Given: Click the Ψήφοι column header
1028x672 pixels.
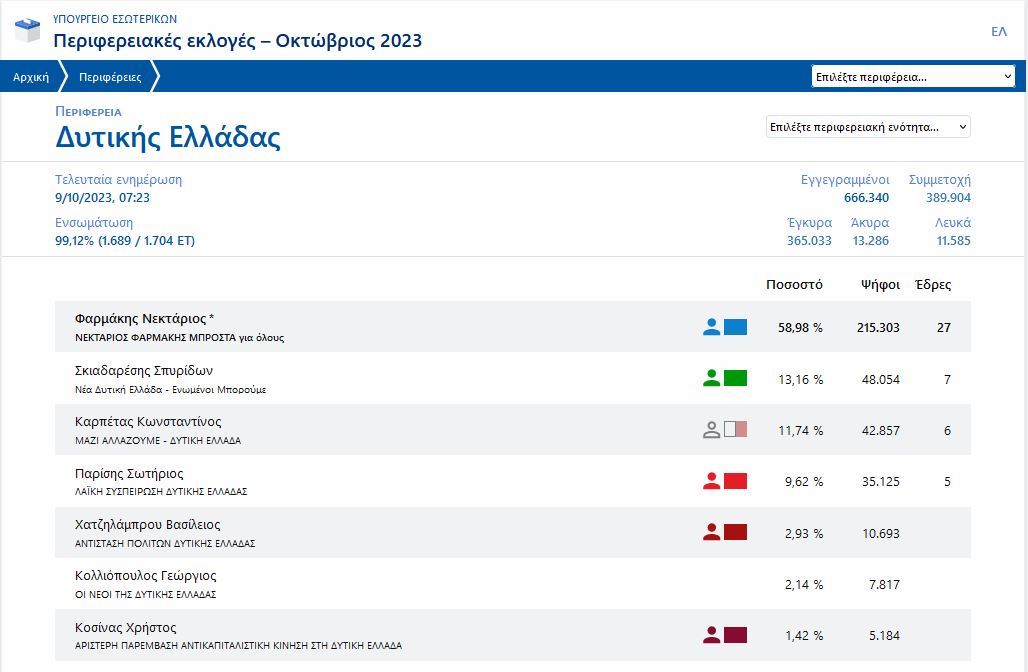Looking at the screenshot, I should point(880,284).
